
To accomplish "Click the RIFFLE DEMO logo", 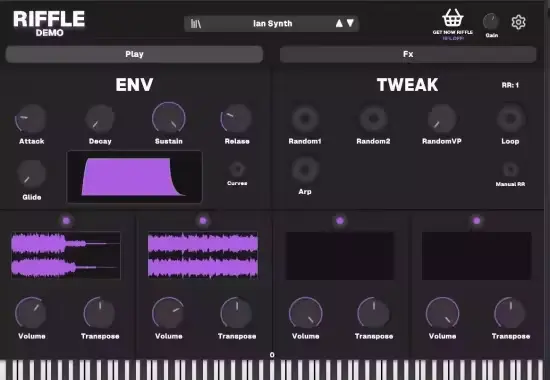I will [x=49, y=24].
